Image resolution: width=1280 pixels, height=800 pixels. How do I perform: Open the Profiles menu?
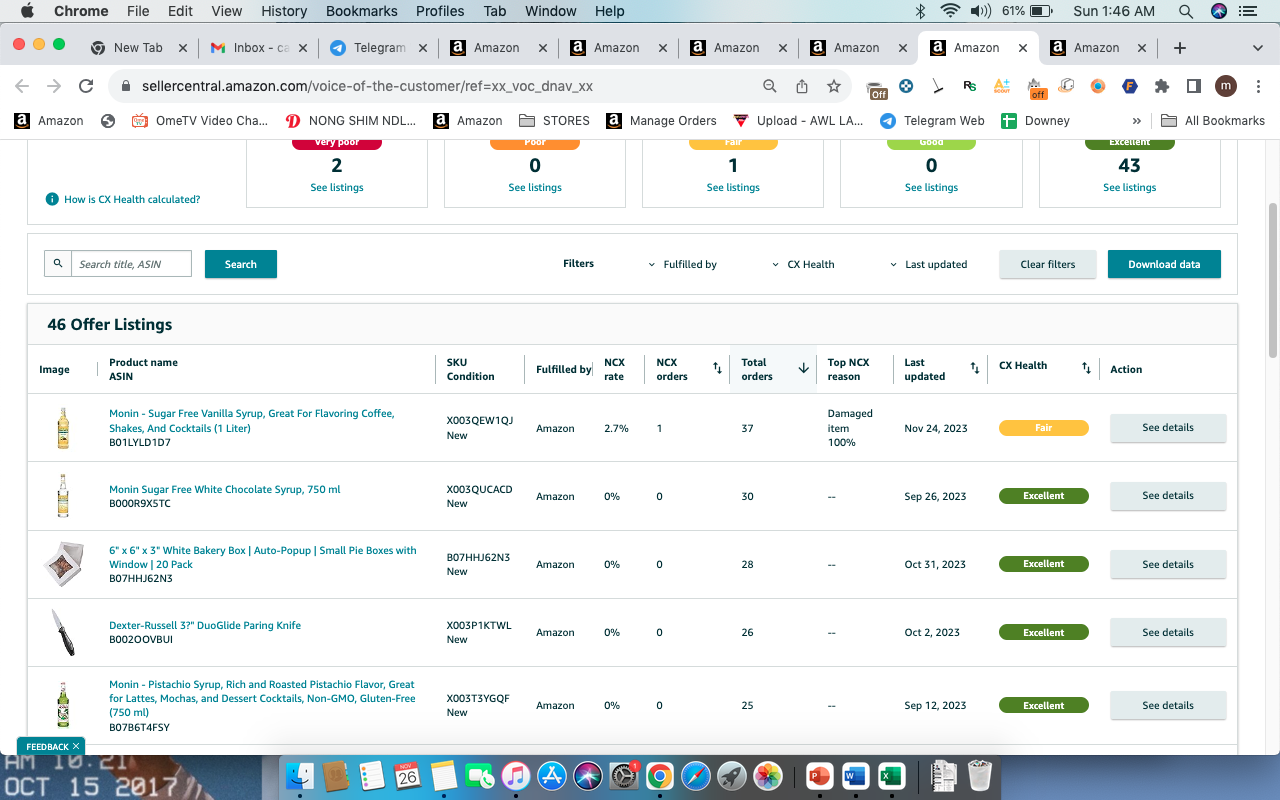click(x=440, y=11)
